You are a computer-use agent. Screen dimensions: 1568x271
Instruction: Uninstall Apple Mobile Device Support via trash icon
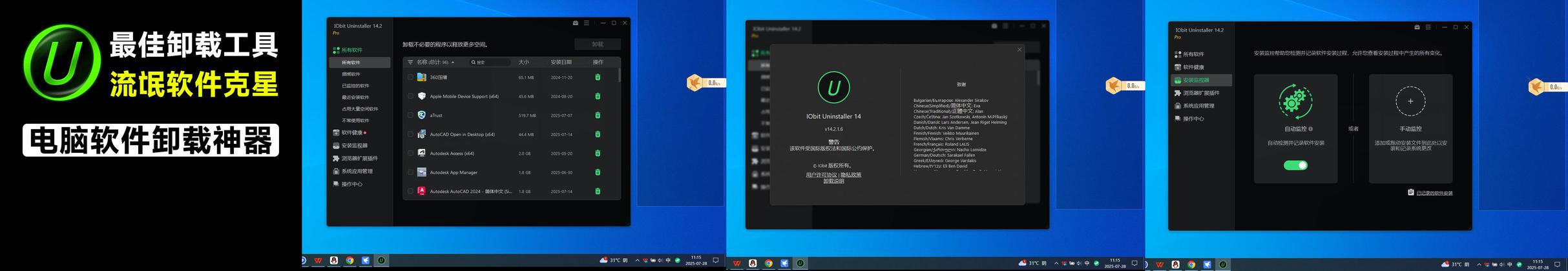[x=598, y=96]
